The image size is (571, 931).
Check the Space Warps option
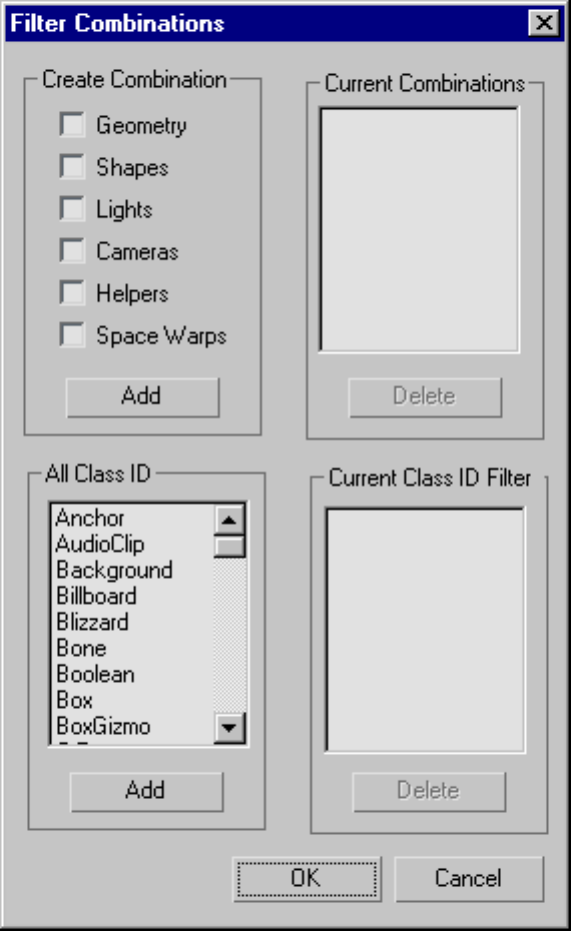[72, 335]
